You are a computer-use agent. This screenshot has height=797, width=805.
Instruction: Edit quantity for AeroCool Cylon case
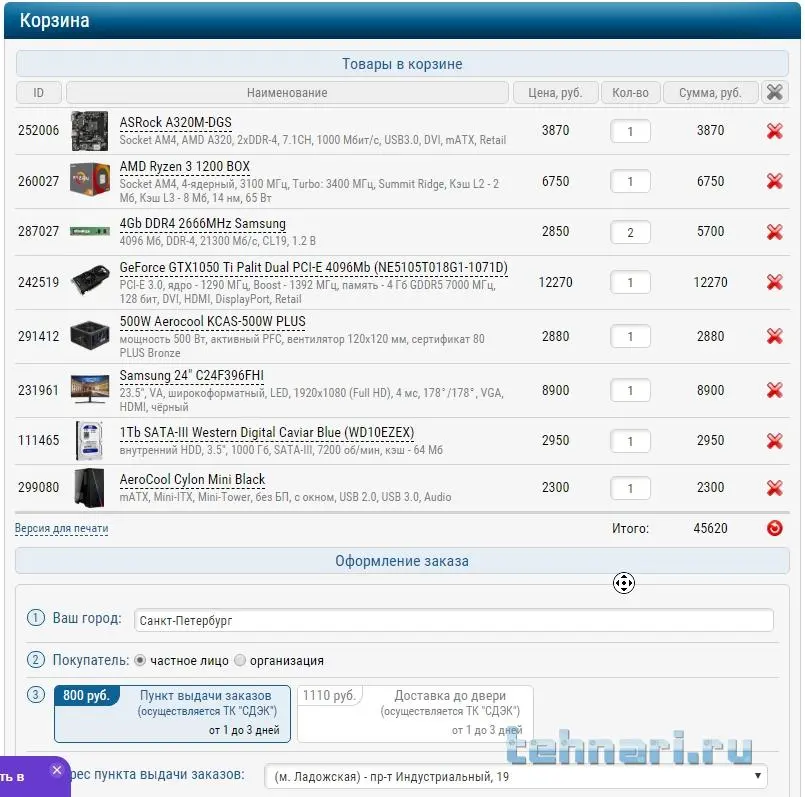tap(630, 488)
